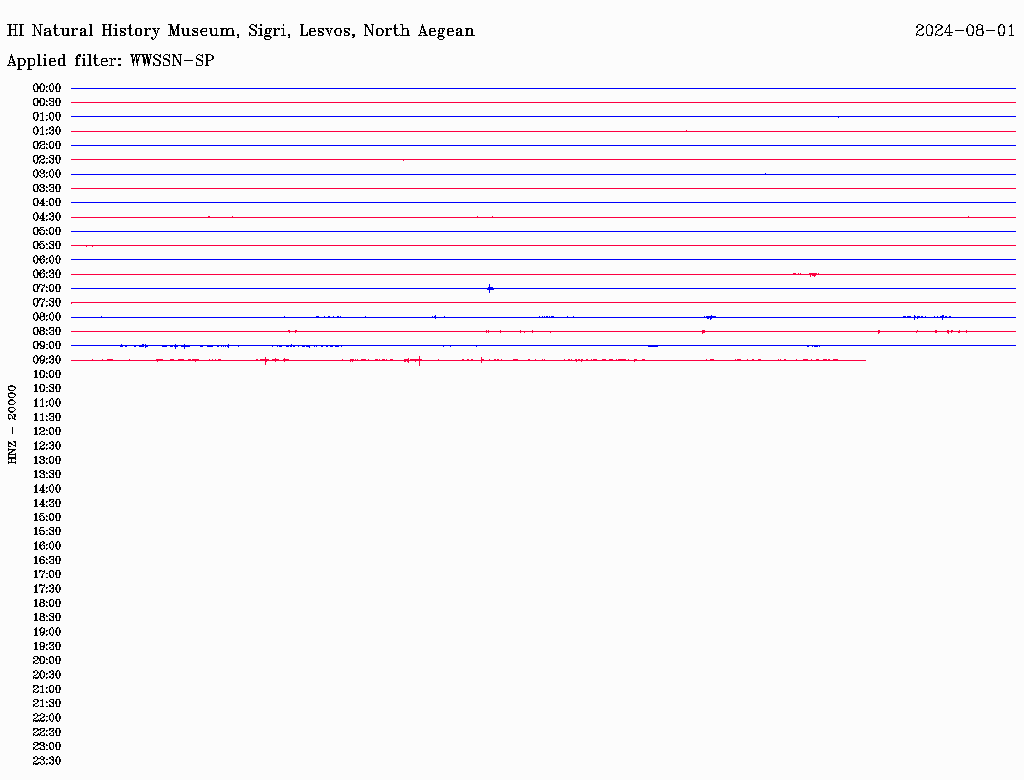Screen dimensions: 1024x780
Task: Click the 18:30 time label
Action: 47,617
